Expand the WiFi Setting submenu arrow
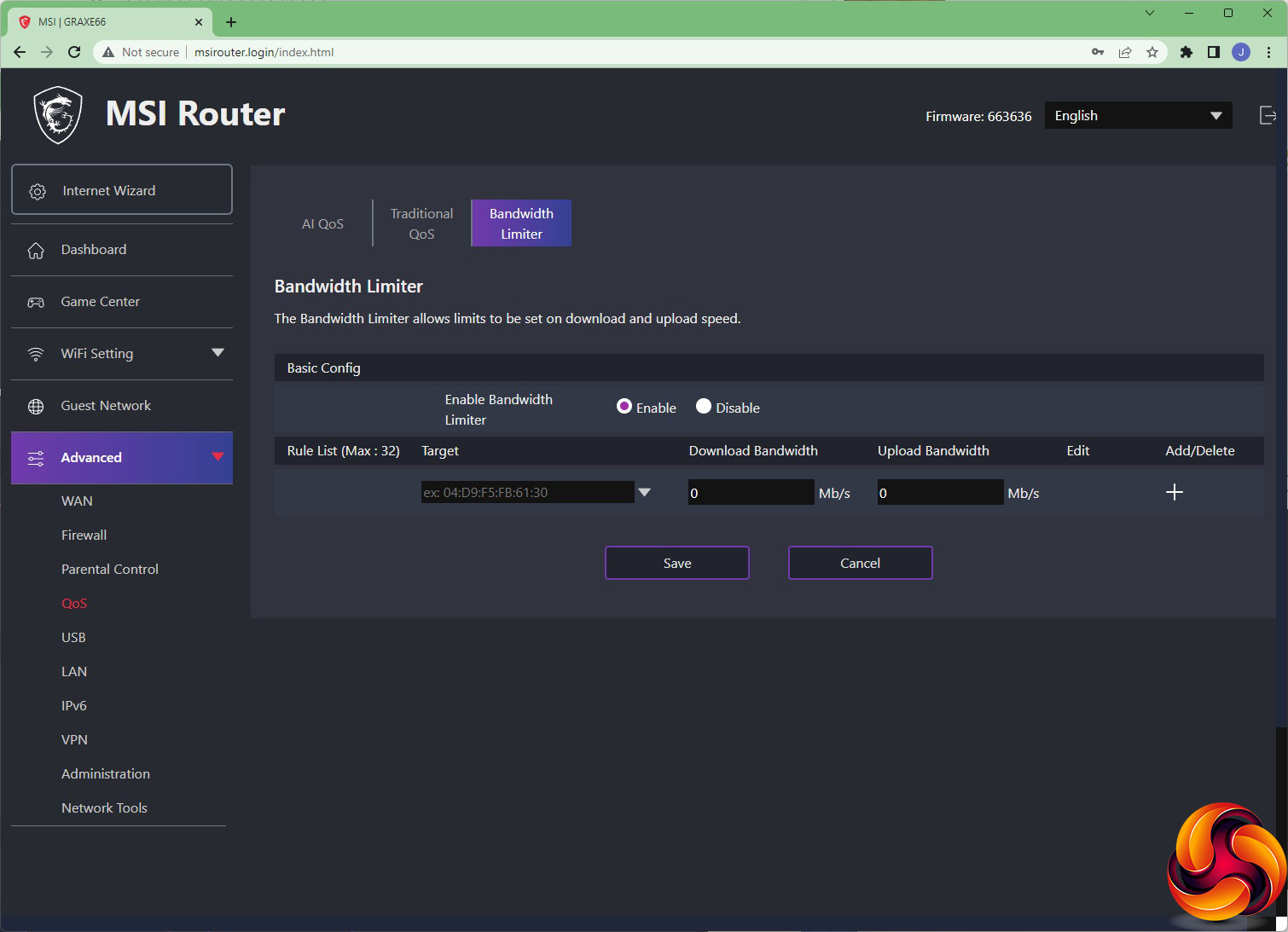The width and height of the screenshot is (1288, 932). click(x=218, y=353)
